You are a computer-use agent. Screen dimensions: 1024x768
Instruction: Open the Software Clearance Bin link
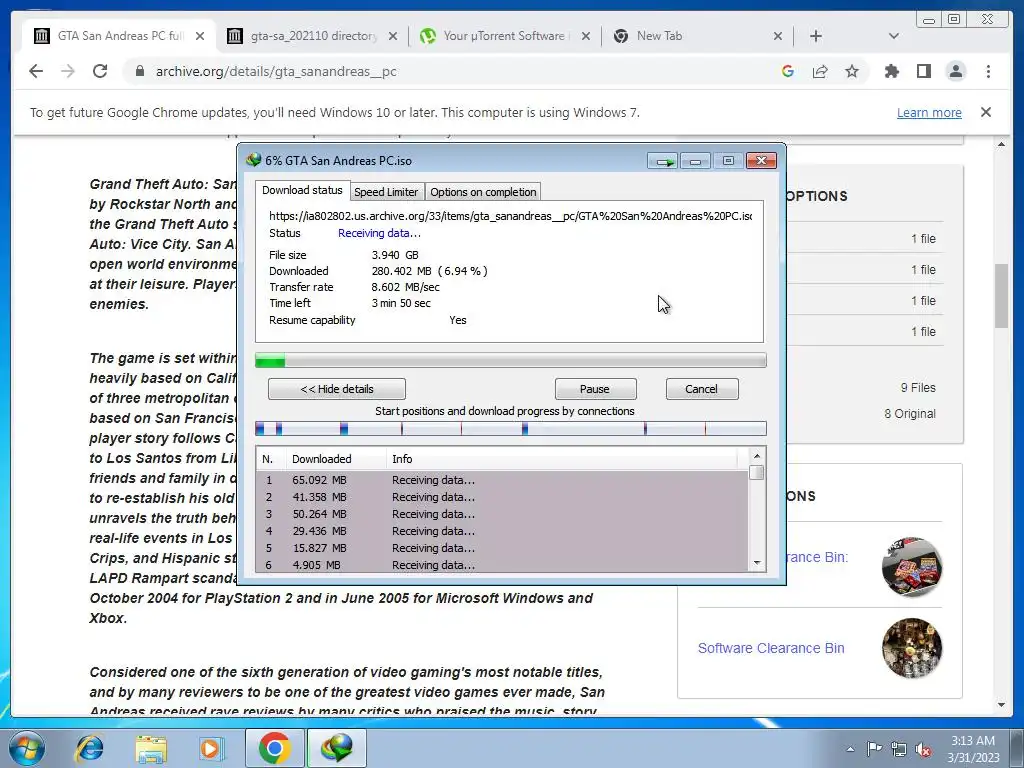tap(771, 648)
